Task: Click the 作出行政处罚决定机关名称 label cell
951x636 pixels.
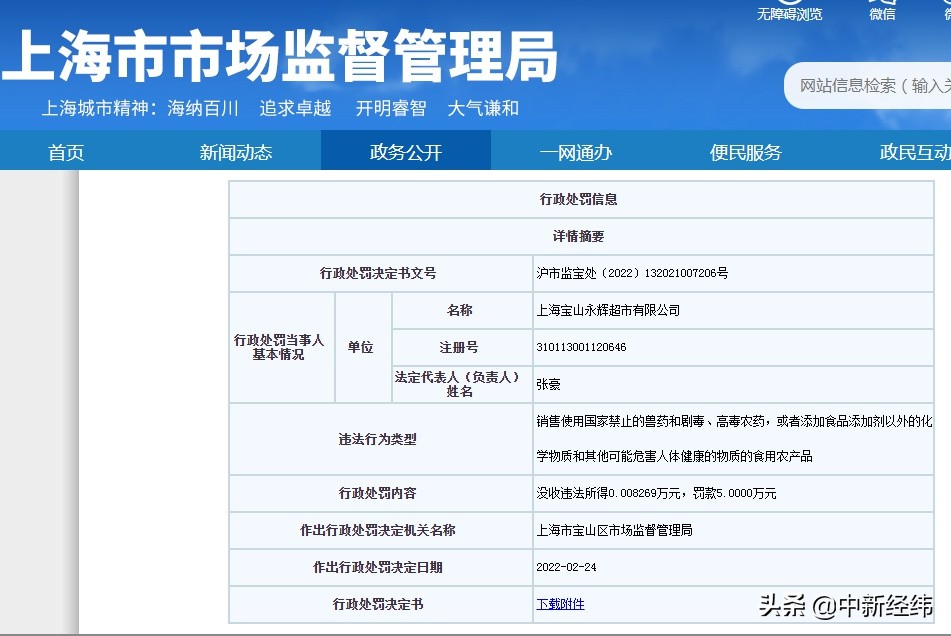Action: coord(381,531)
